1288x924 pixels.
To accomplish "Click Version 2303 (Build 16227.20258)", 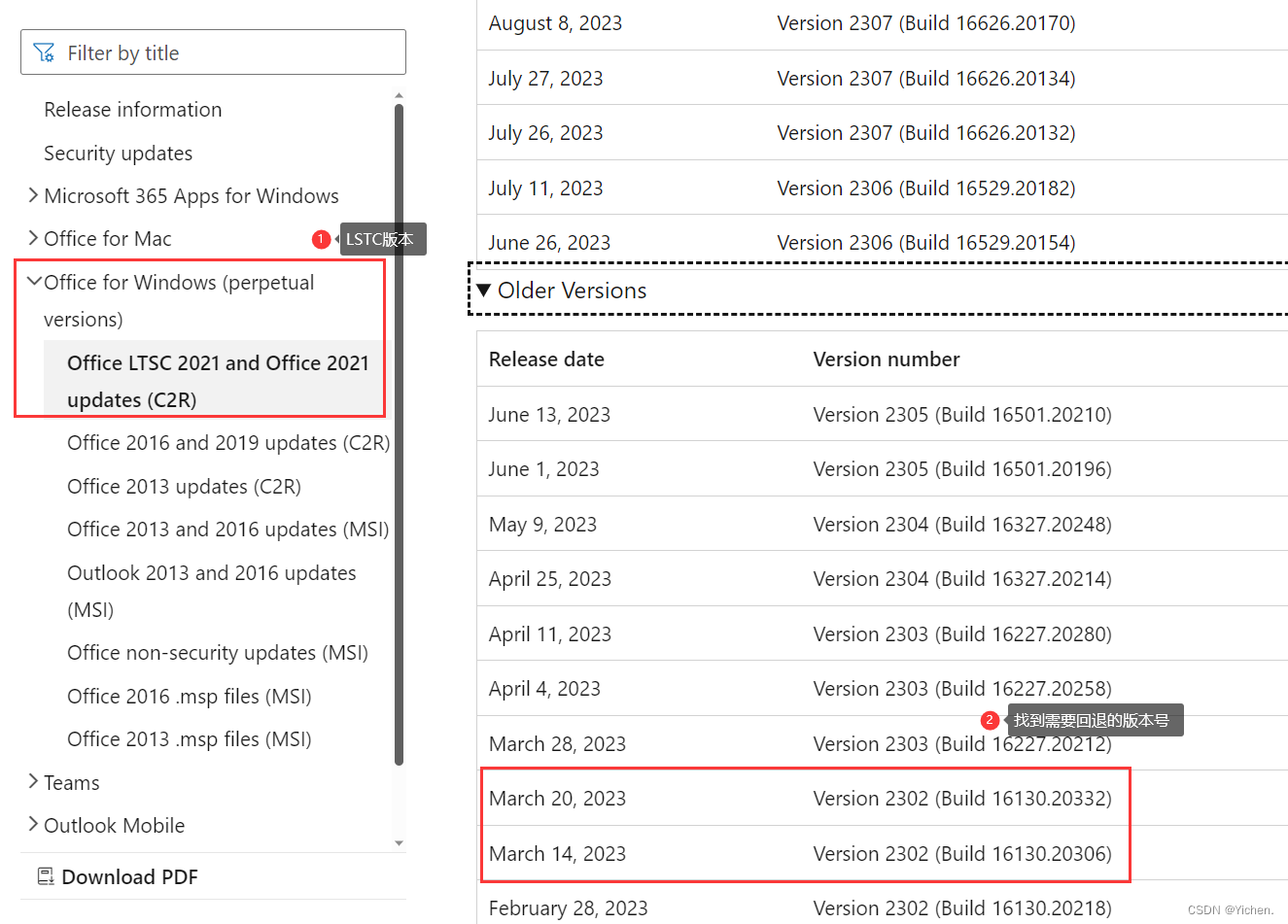I will [x=962, y=689].
